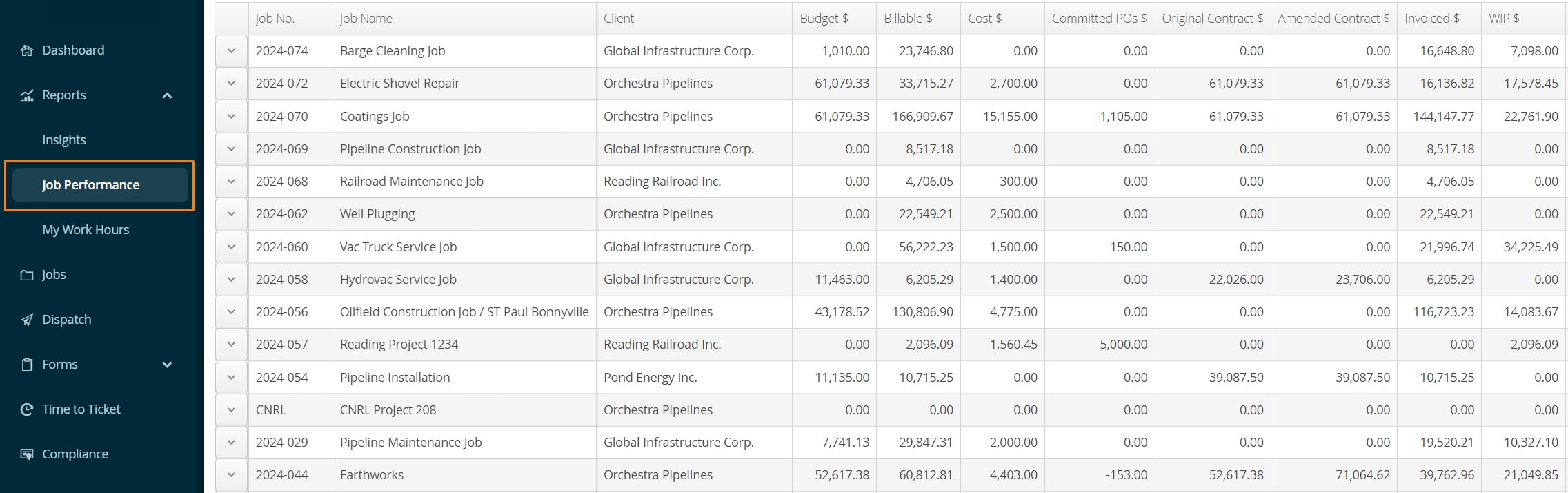The height and width of the screenshot is (493, 1568).
Task: Open My Work Hours report
Action: pos(86,230)
